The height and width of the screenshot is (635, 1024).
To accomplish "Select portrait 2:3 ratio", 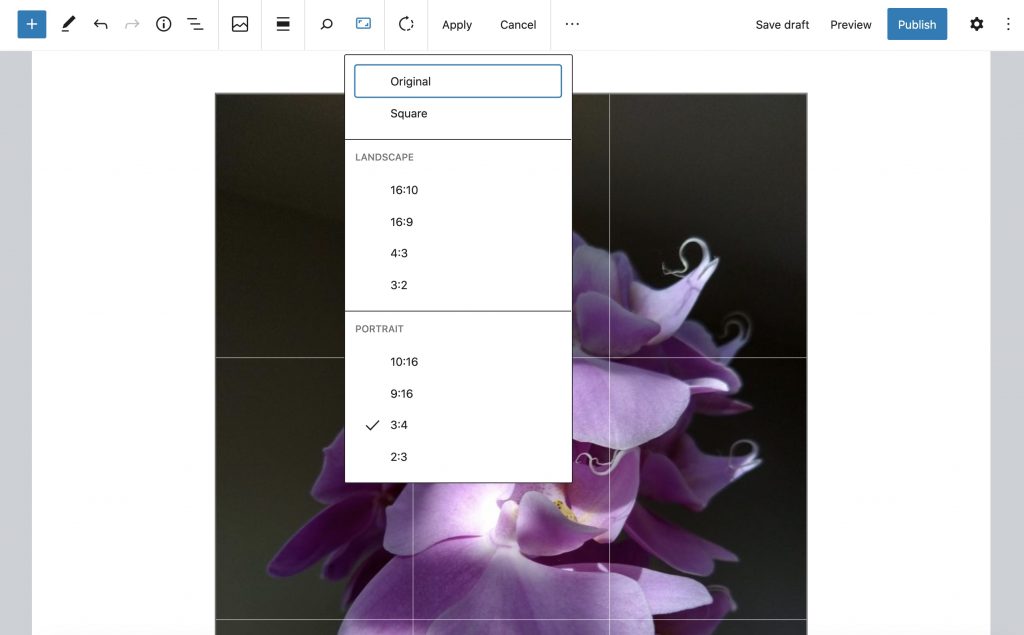I will click(458, 457).
